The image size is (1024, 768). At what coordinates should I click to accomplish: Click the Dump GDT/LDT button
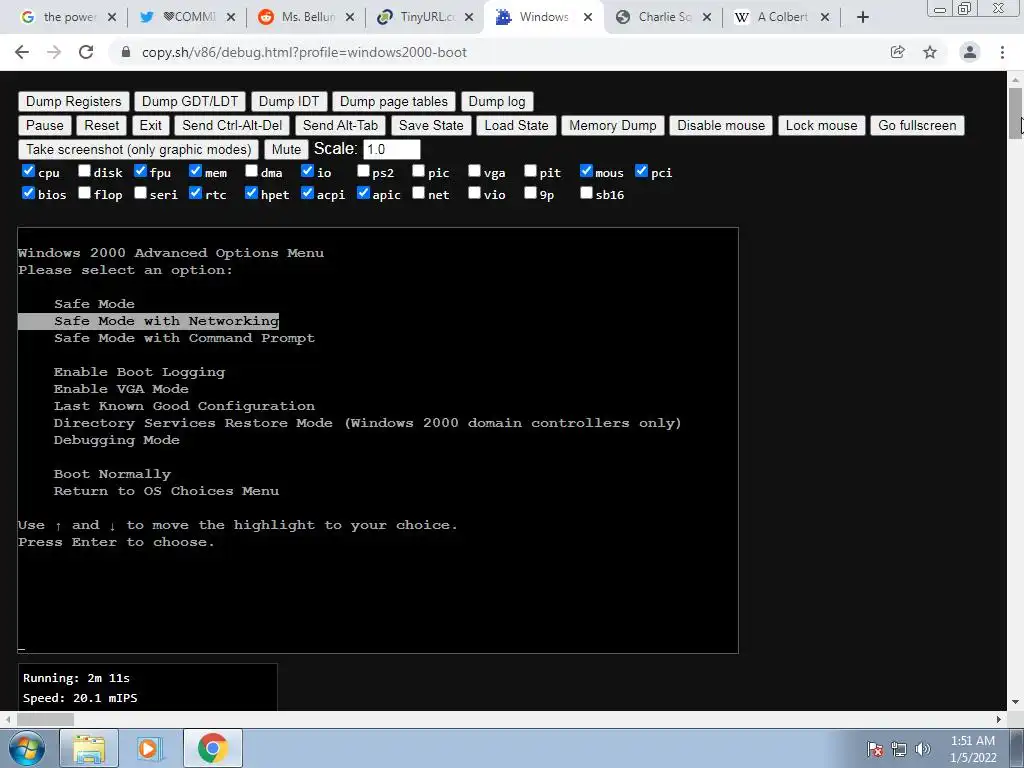[x=190, y=101]
